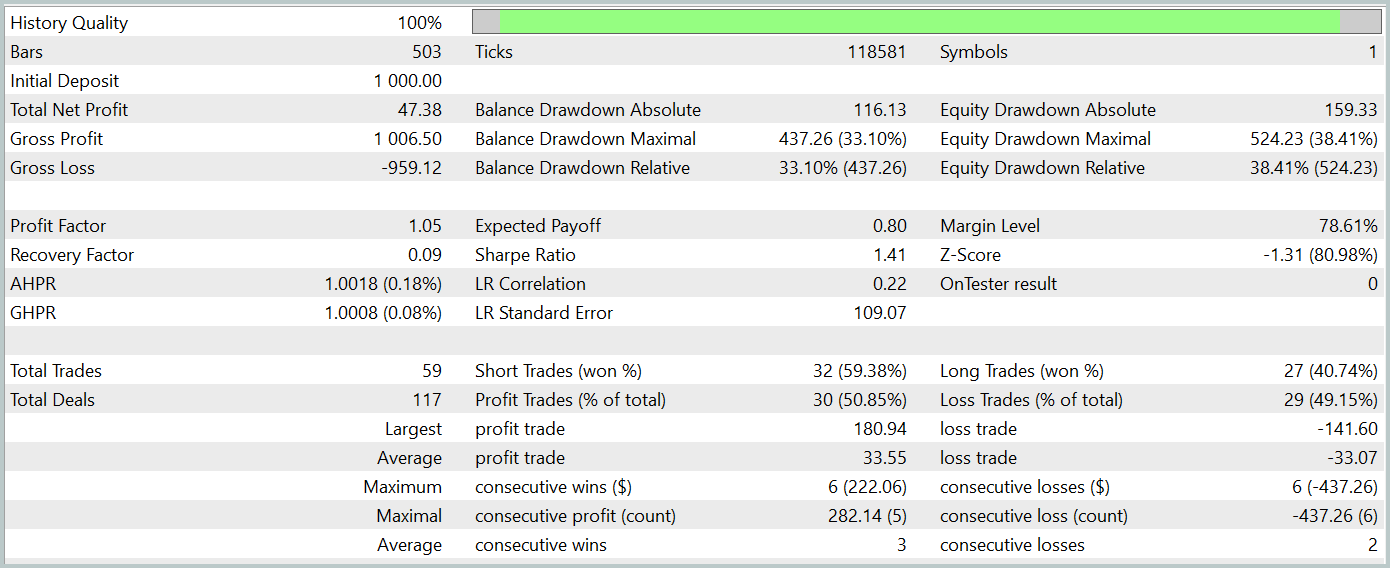The height and width of the screenshot is (568, 1390).
Task: Click the largest loss trade value -141.60
Action: click(x=1347, y=429)
